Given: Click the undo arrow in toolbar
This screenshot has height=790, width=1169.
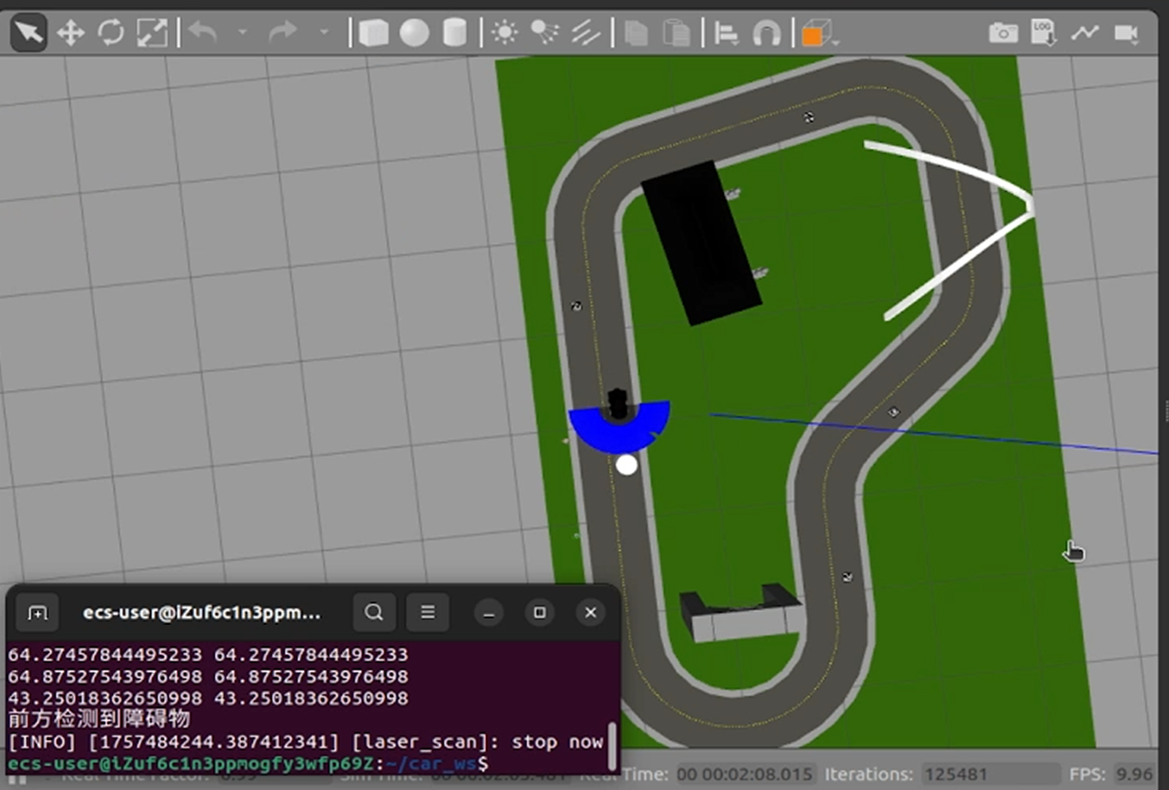Looking at the screenshot, I should 203,33.
